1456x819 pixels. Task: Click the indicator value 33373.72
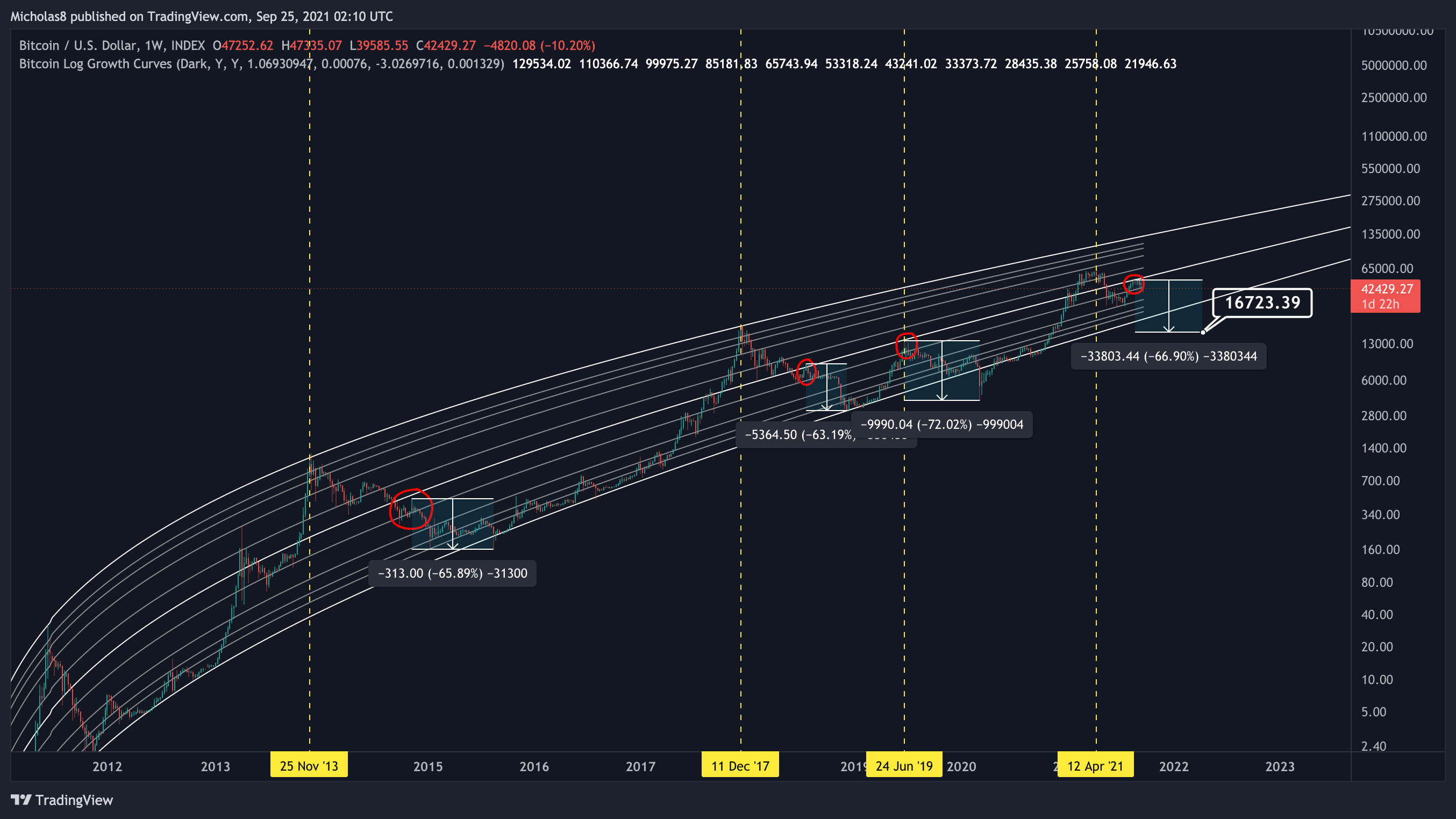(x=971, y=64)
